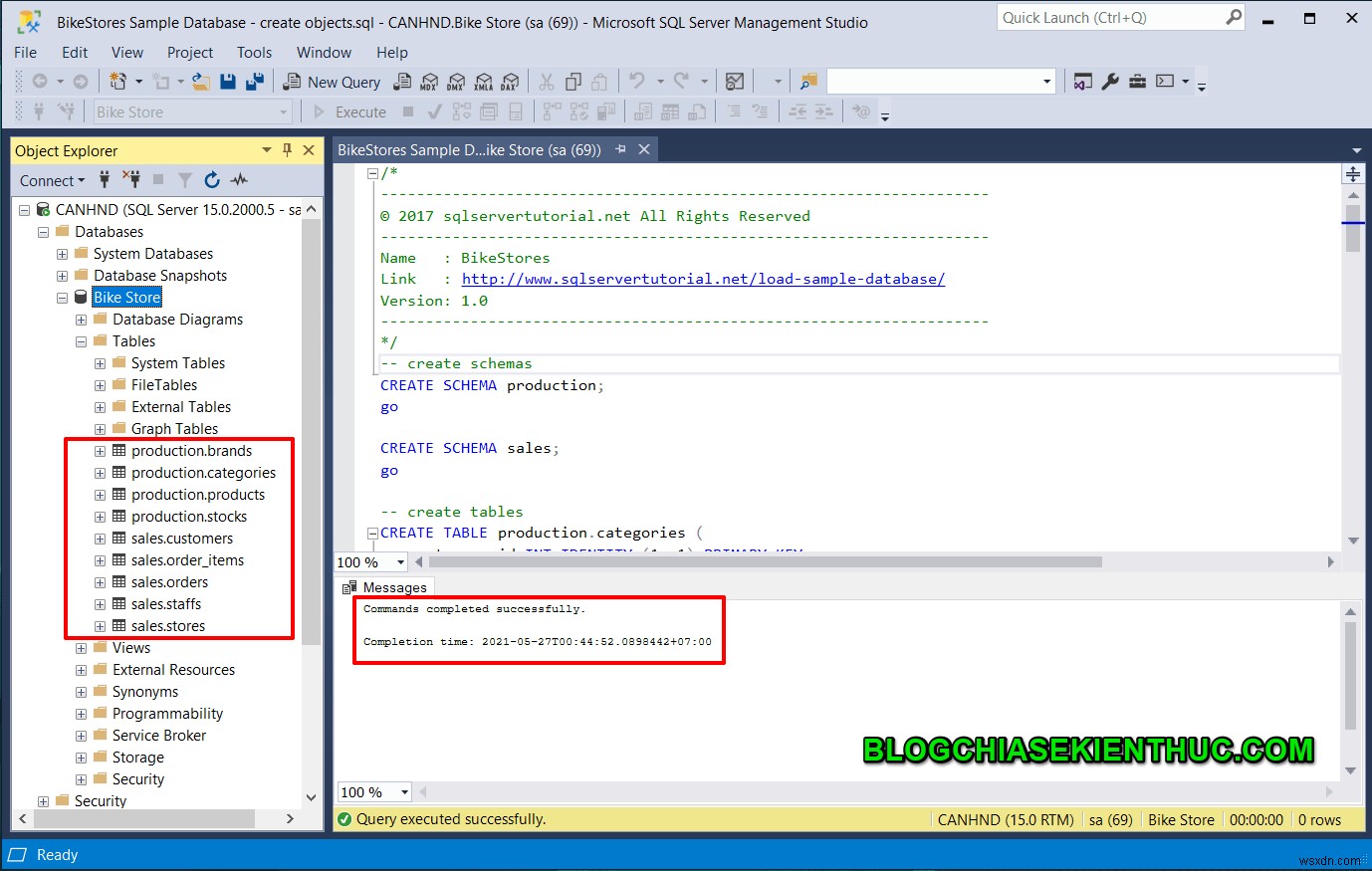Expand the production.brands table node
Screen dimensions: 1372x871
point(99,450)
